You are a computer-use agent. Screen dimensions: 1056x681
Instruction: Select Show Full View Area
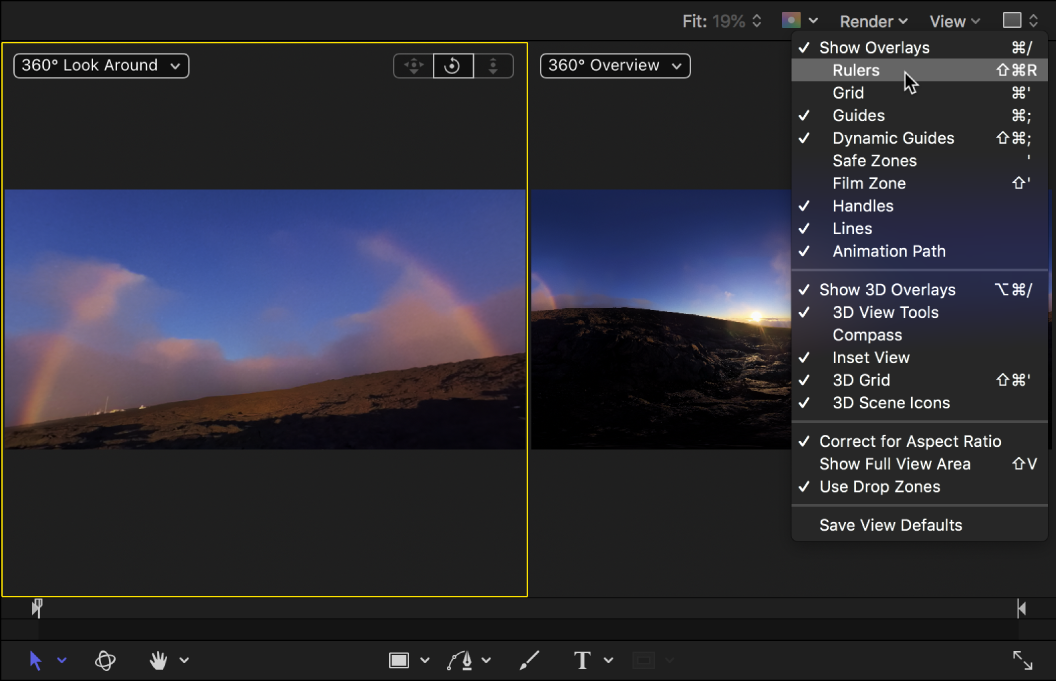tap(894, 464)
